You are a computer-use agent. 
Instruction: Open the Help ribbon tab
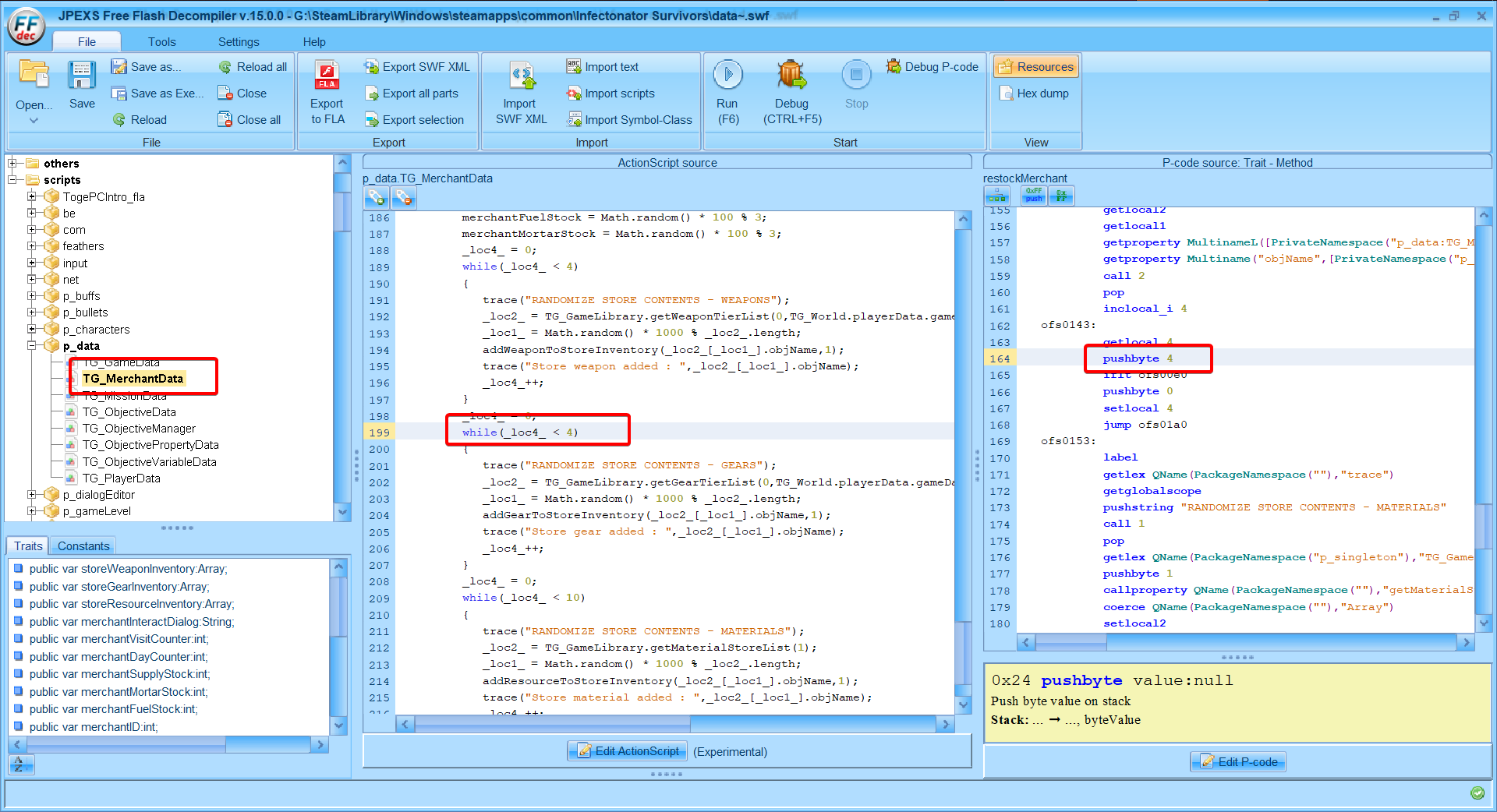point(314,42)
